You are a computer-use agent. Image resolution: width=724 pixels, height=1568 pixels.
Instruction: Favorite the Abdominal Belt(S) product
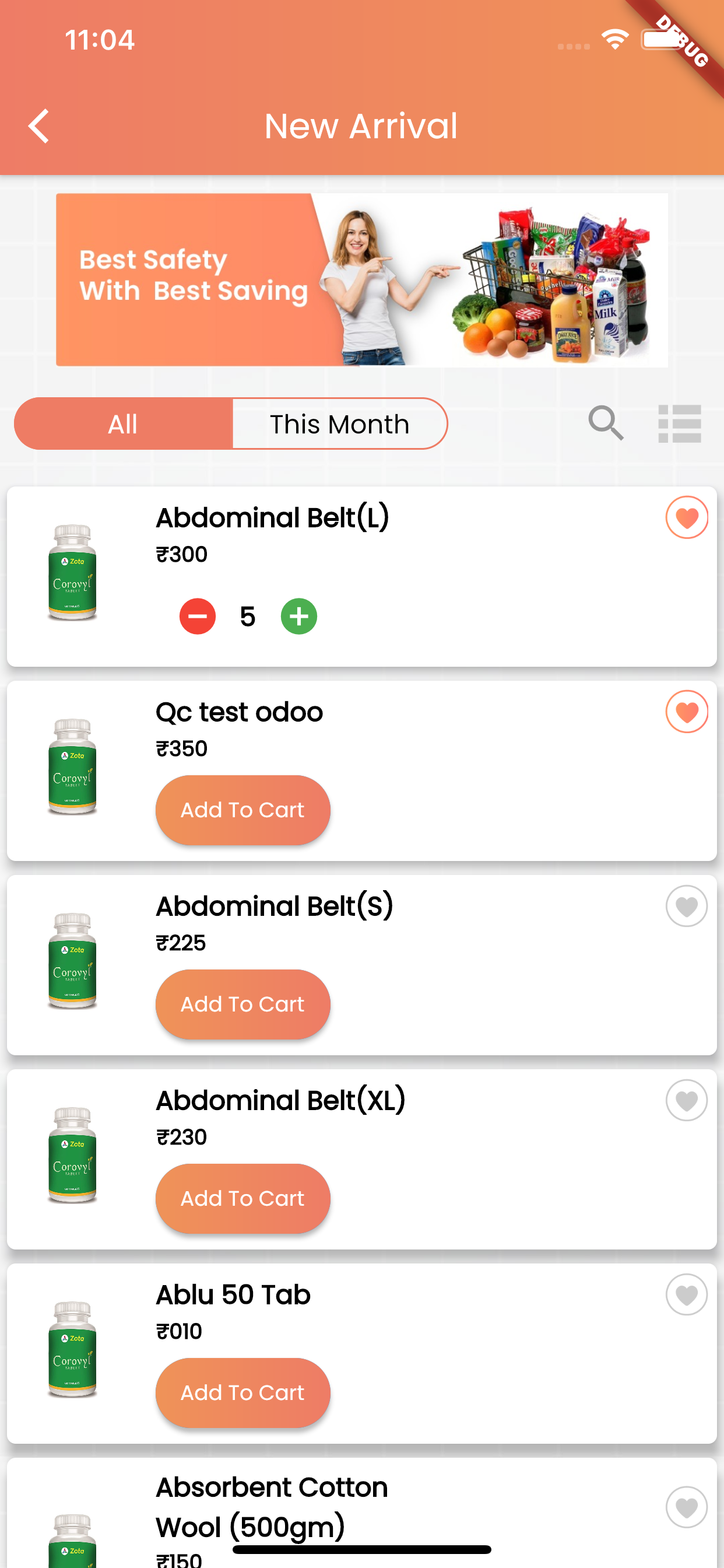coord(686,907)
